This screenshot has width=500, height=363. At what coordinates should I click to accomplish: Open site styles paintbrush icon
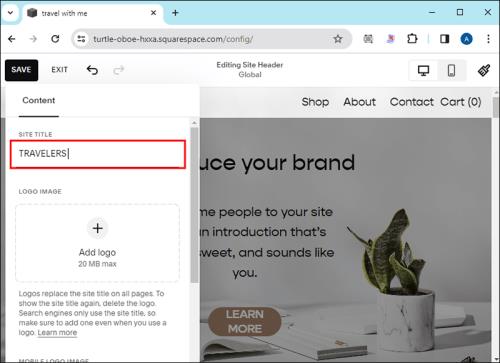coord(484,70)
